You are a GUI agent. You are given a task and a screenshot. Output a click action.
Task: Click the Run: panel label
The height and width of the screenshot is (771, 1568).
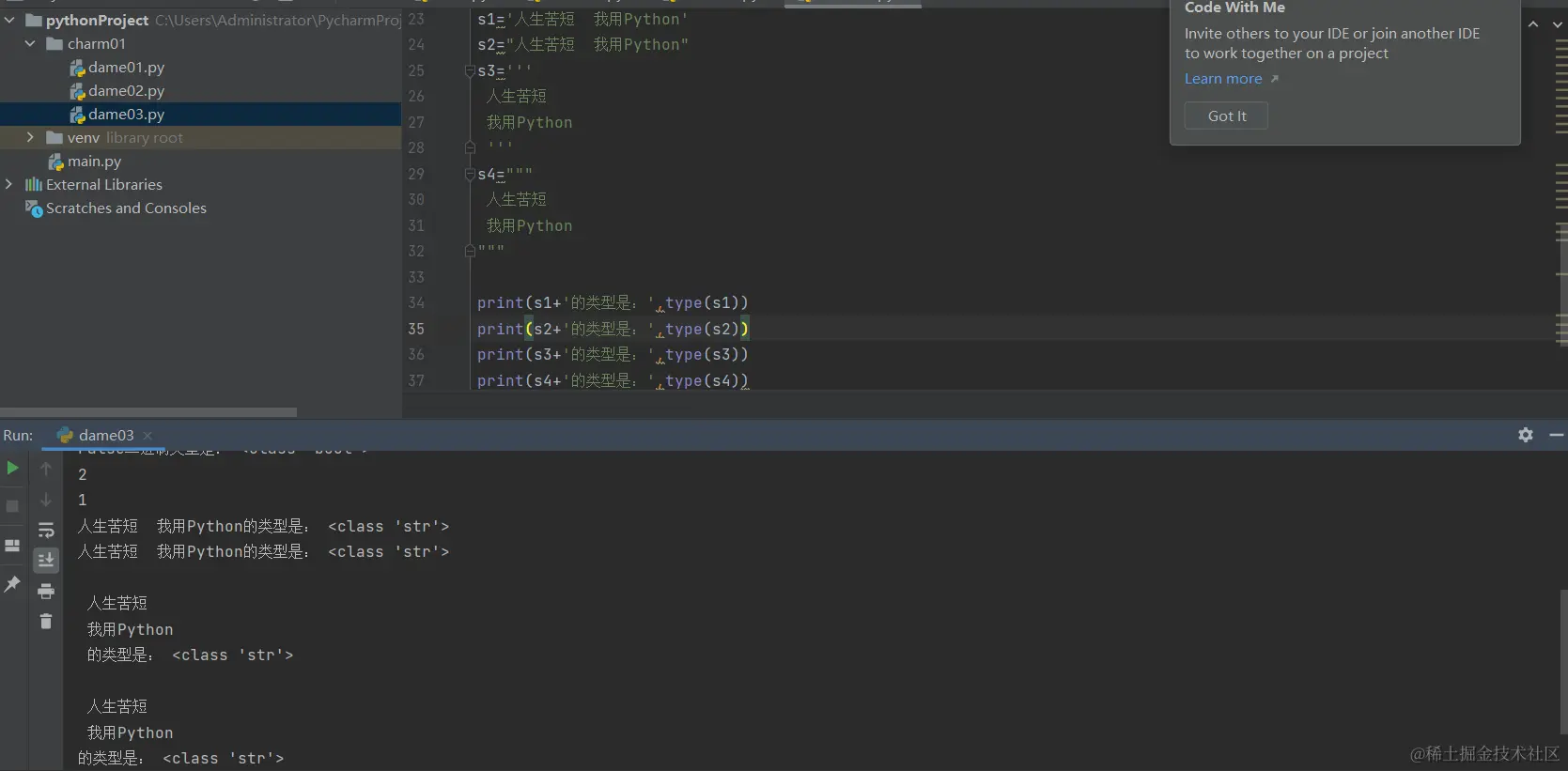click(18, 436)
